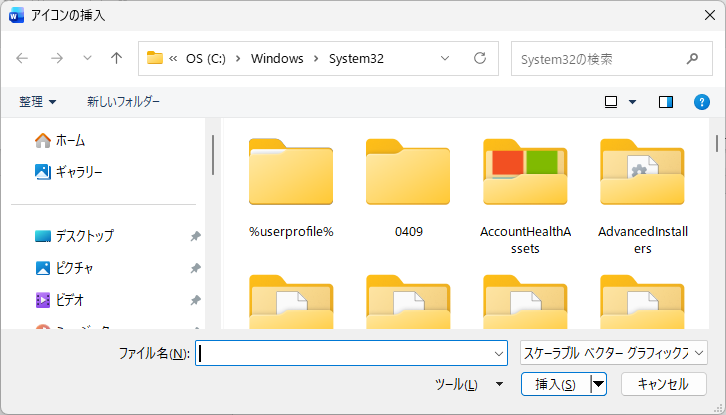Click the OS (C:) breadcrumb
Screen dimensions: 726x415
point(206,59)
